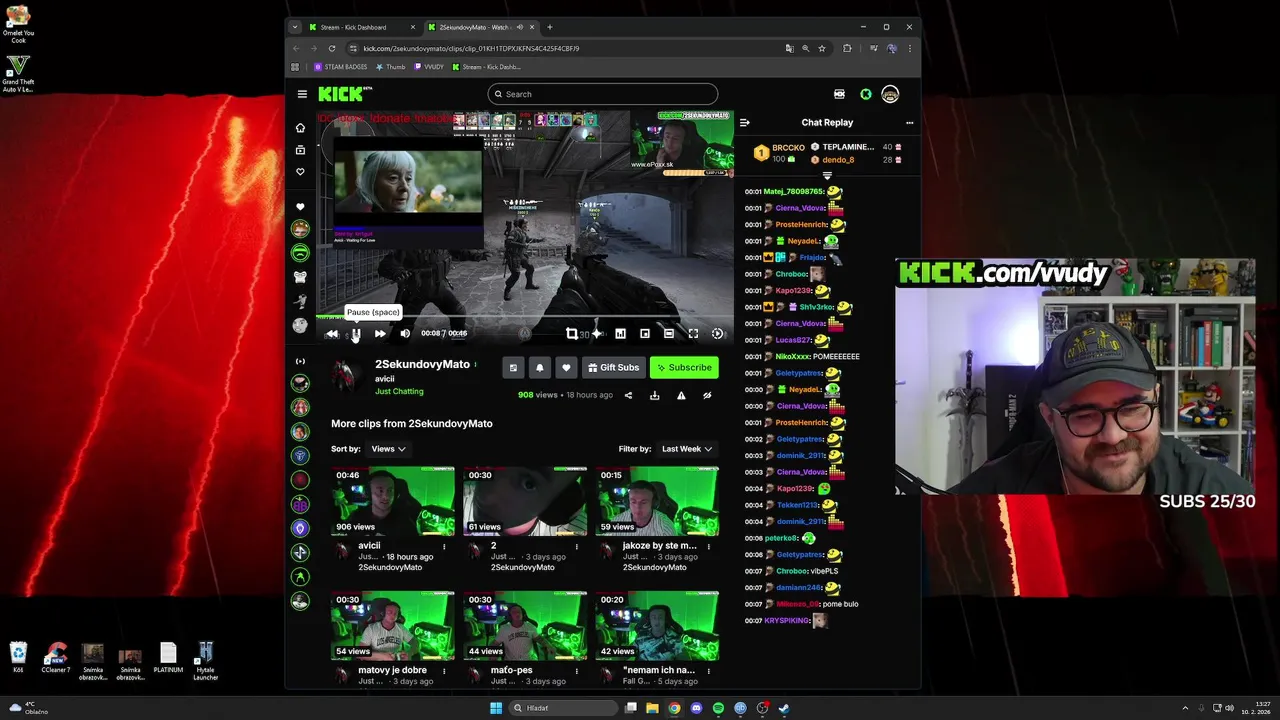Open Windows Start menu
The height and width of the screenshot is (720, 1280).
pos(496,708)
